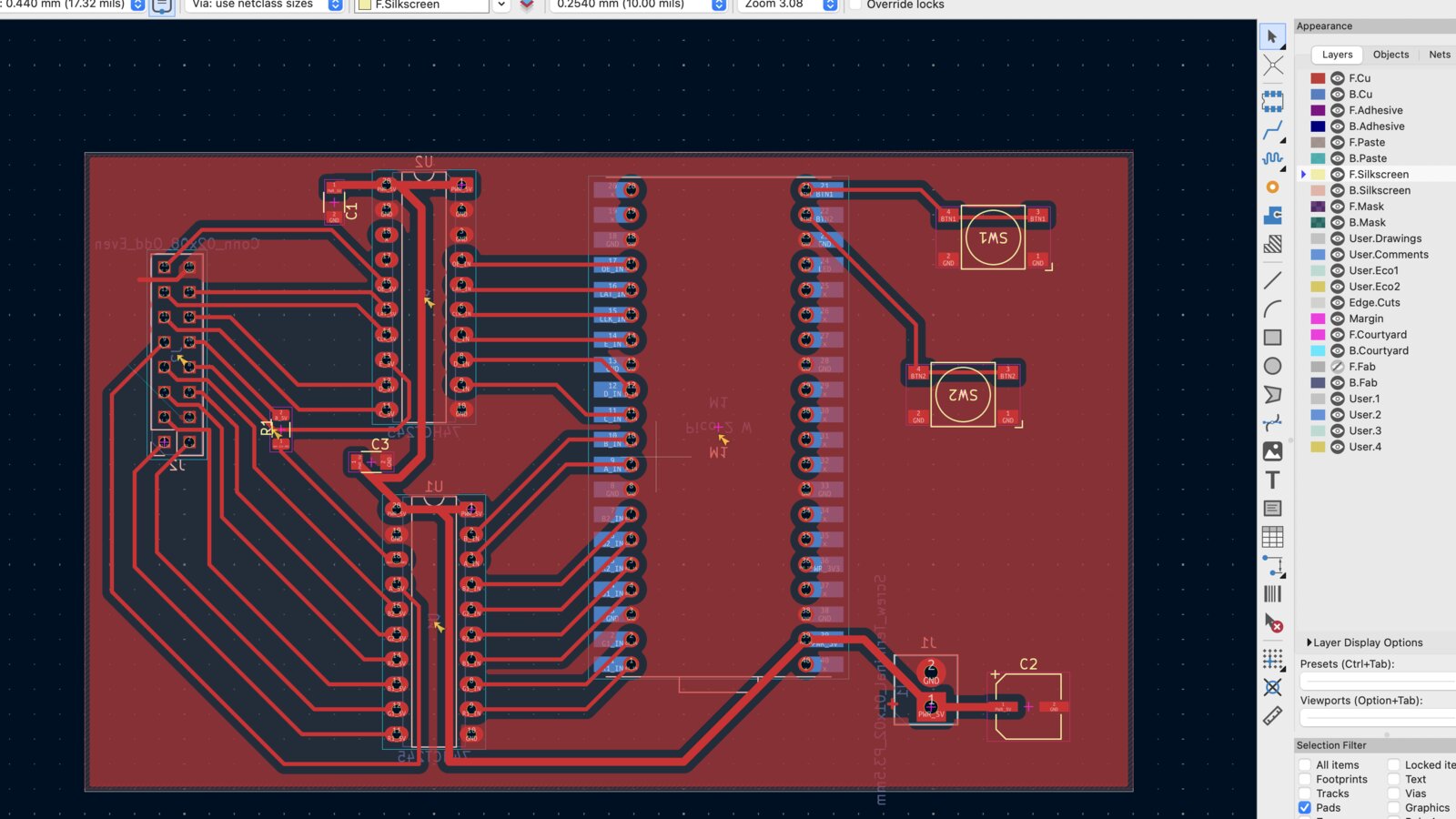Hide the F.Cu layer with eye icon

pyautogui.click(x=1338, y=78)
